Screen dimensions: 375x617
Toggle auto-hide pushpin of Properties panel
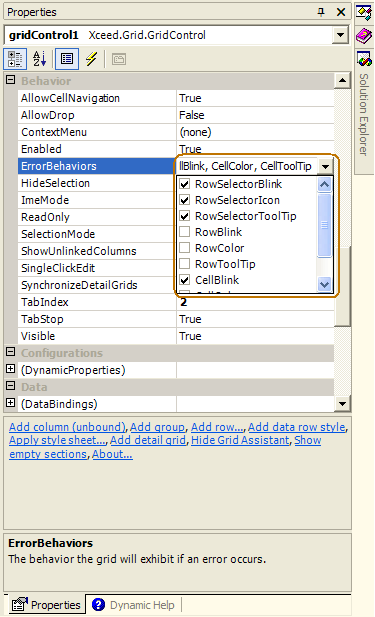pyautogui.click(x=321, y=12)
